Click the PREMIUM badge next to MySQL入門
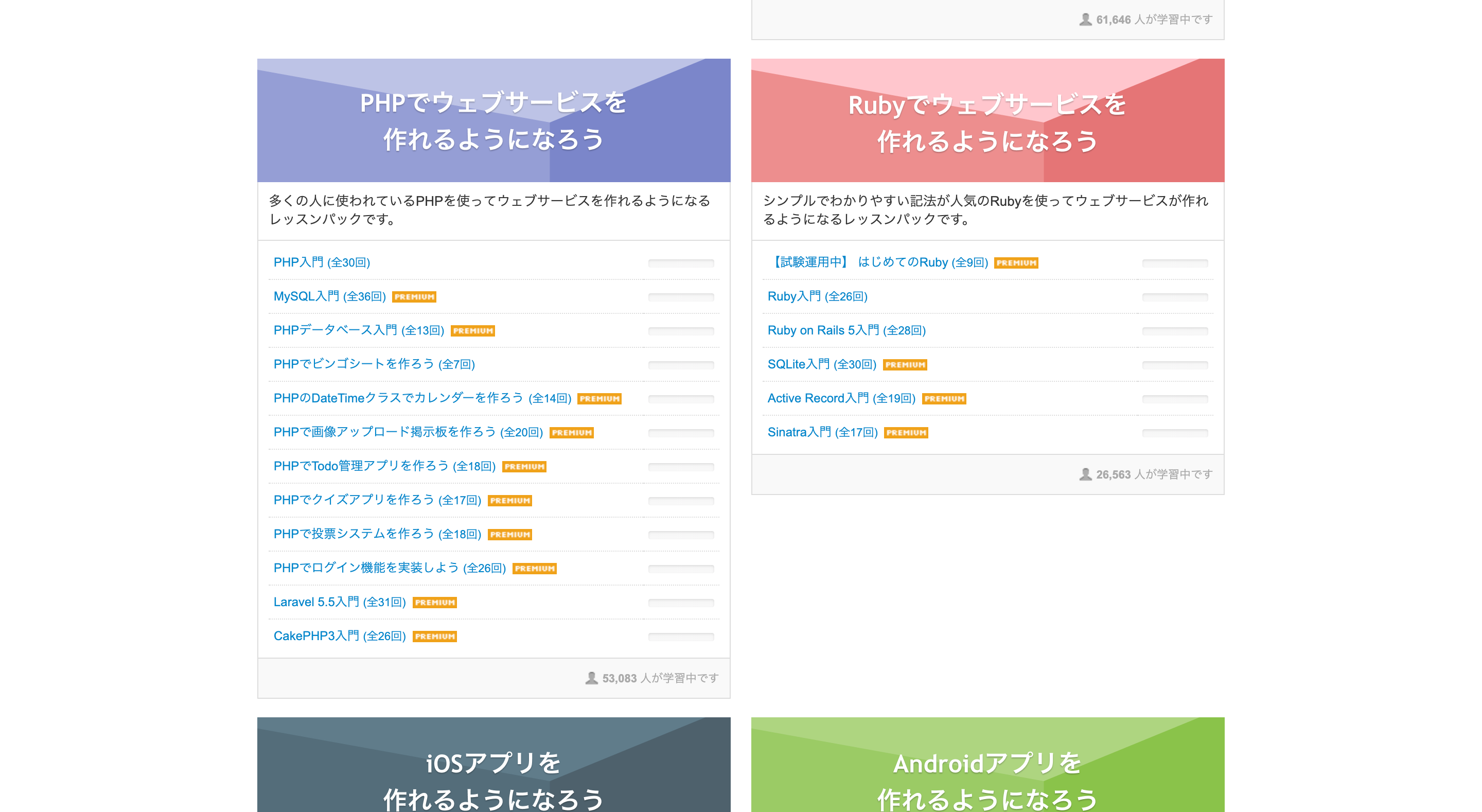This screenshot has height=812, width=1482. pyautogui.click(x=414, y=297)
